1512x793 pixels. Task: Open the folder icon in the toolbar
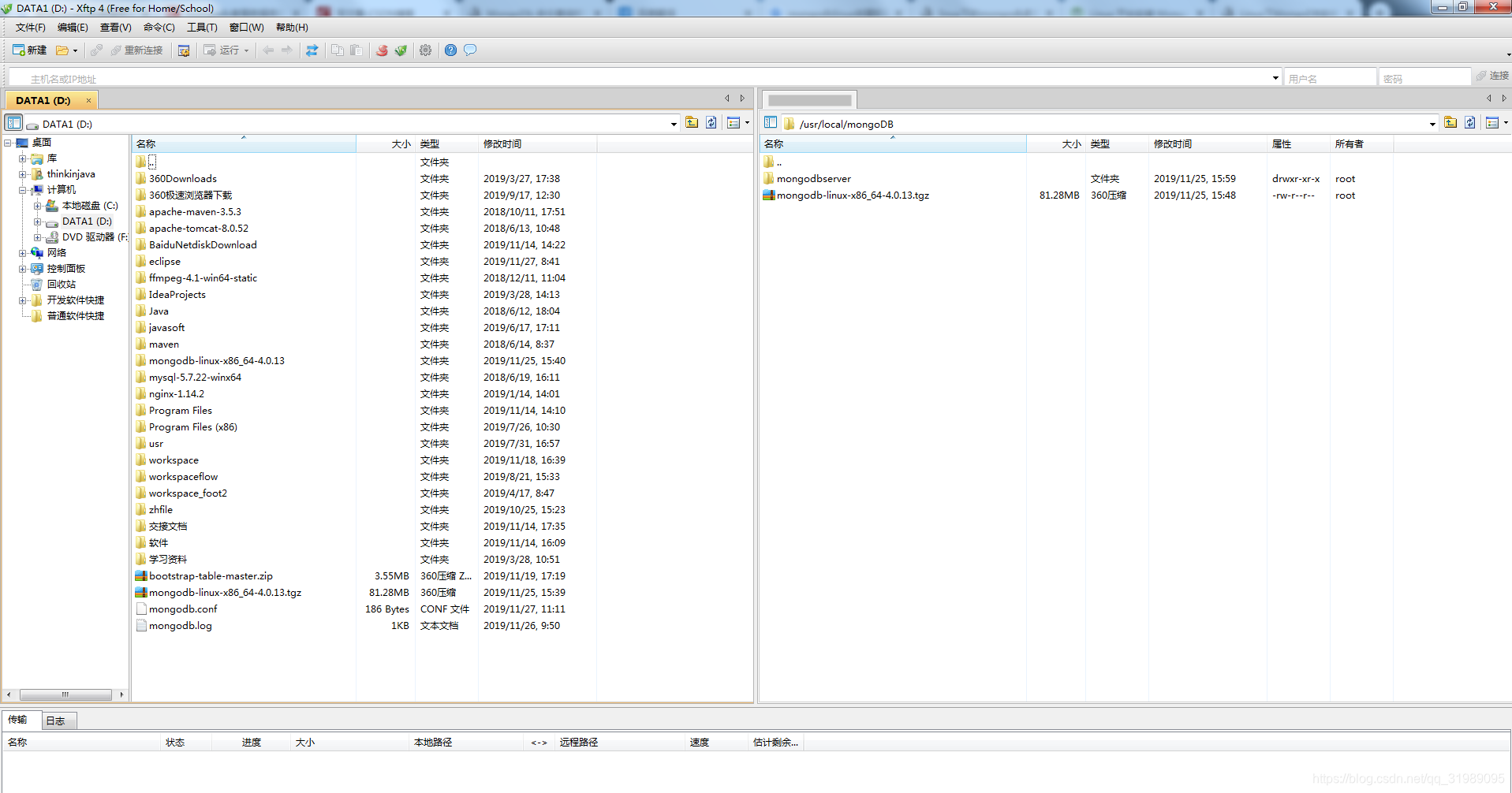[62, 50]
